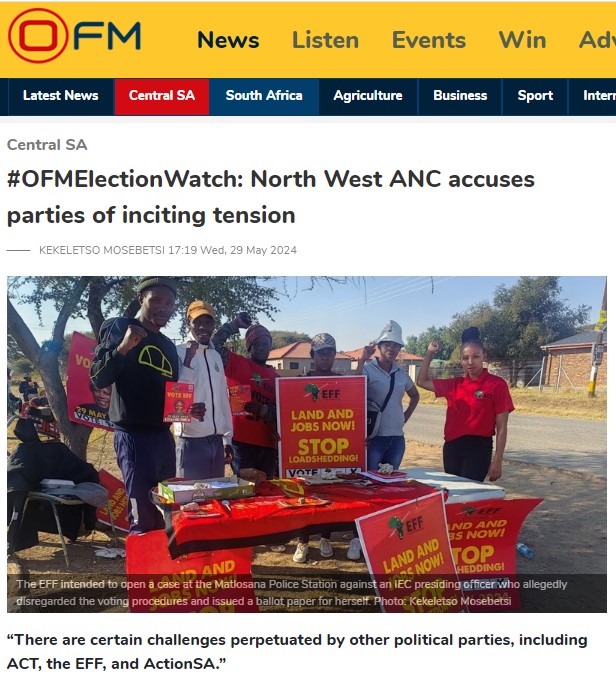Click the #OFMElectionWatch article headline
The height and width of the screenshot is (680, 616).
click(x=271, y=197)
